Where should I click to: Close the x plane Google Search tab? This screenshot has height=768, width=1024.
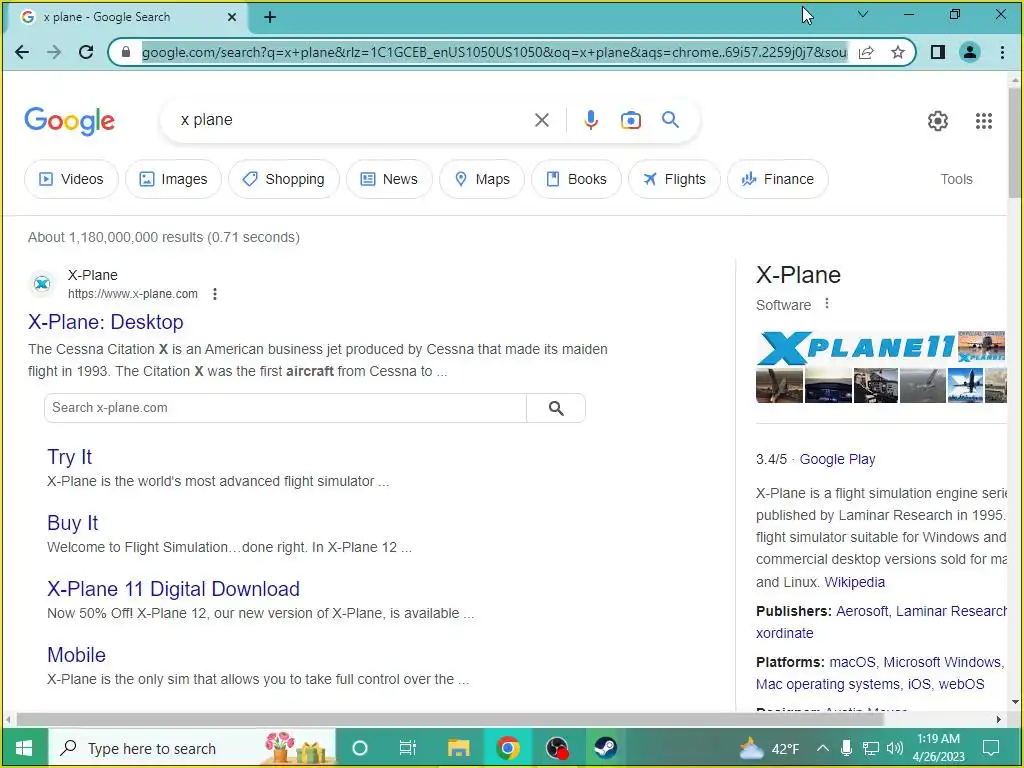[232, 18]
